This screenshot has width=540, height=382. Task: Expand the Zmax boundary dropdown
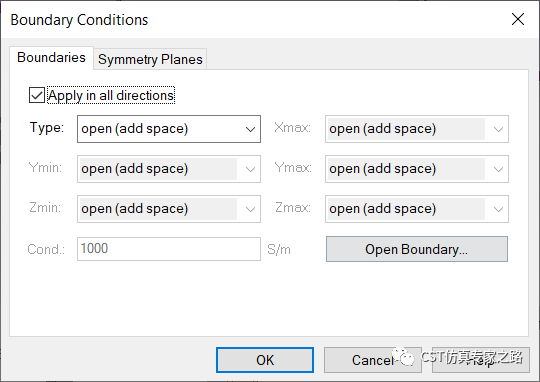(x=417, y=209)
